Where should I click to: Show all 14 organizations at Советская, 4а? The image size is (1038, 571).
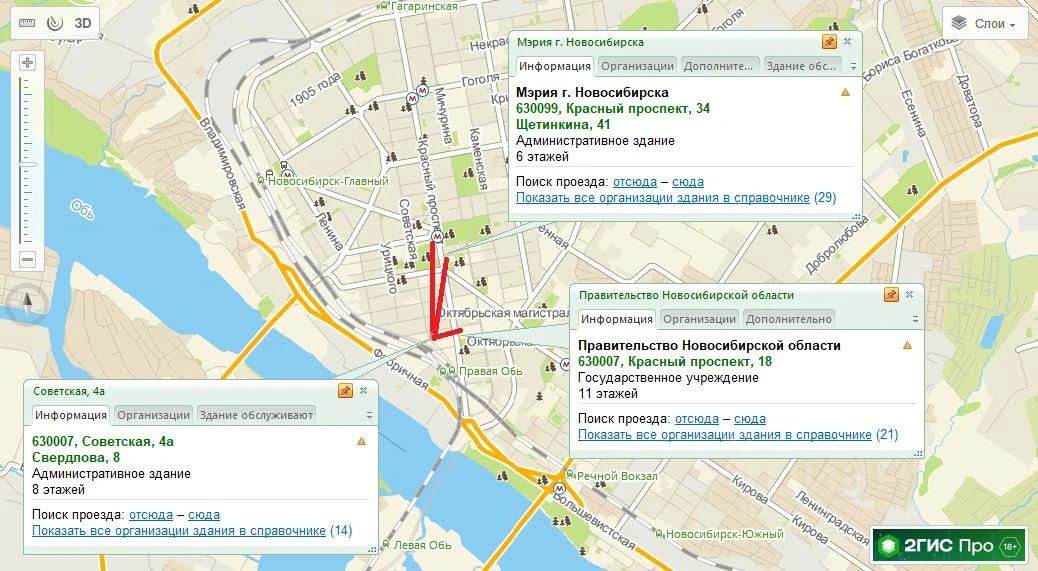[x=179, y=530]
